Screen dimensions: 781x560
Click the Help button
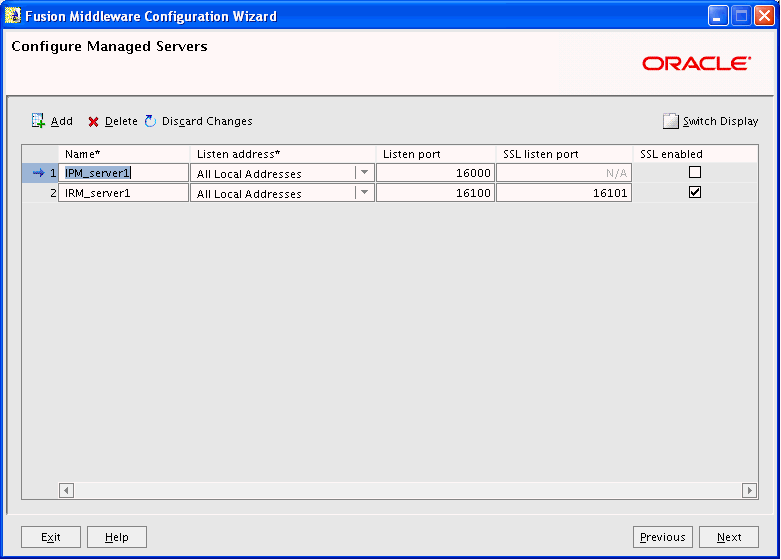pos(117,537)
